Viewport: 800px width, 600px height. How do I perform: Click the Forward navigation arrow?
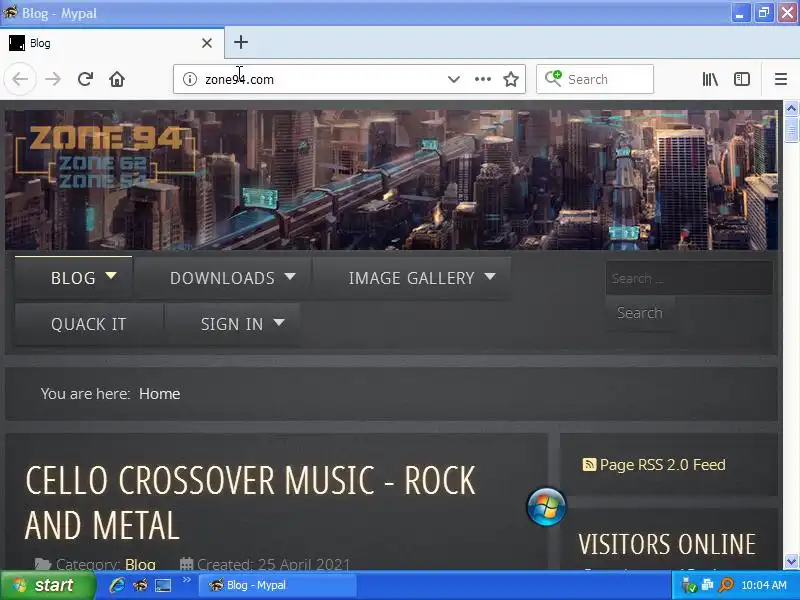53,79
